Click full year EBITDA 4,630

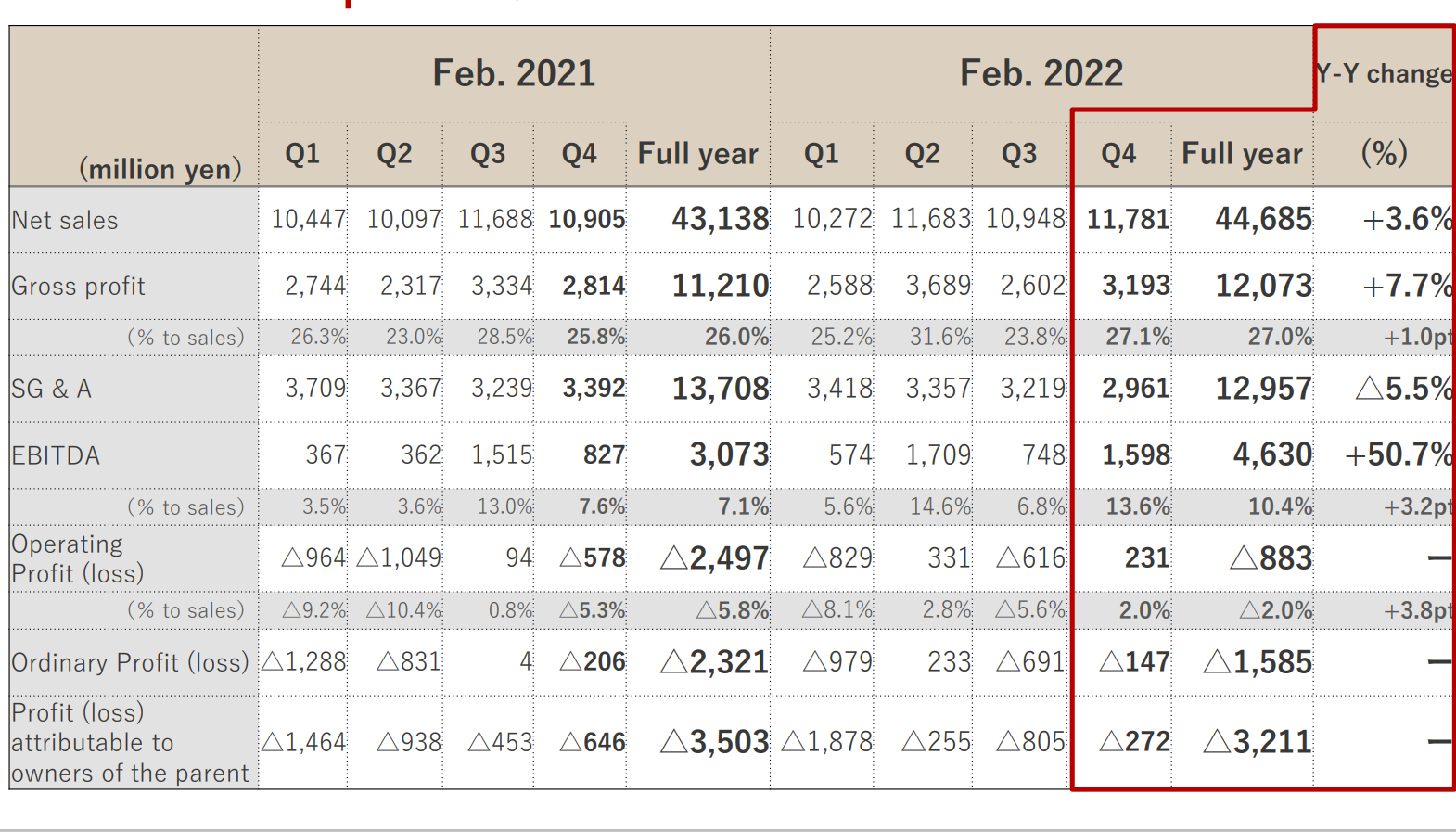[1272, 455]
